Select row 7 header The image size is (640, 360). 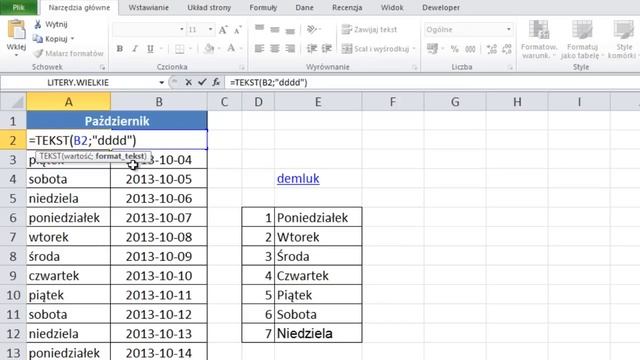coord(13,237)
